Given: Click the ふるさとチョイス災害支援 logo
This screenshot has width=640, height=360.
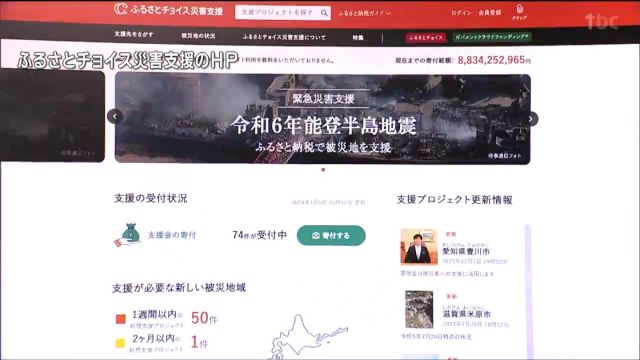Looking at the screenshot, I should [169, 10].
